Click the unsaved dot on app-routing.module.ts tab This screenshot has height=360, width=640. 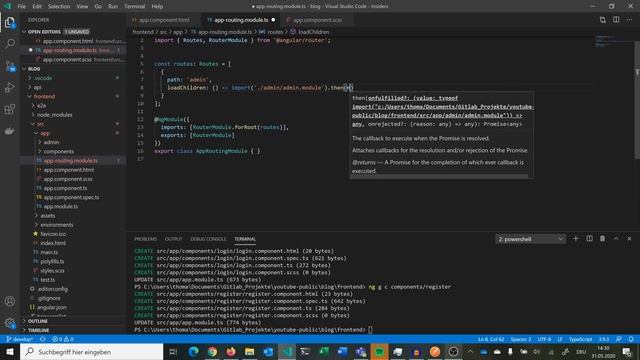click(273, 20)
